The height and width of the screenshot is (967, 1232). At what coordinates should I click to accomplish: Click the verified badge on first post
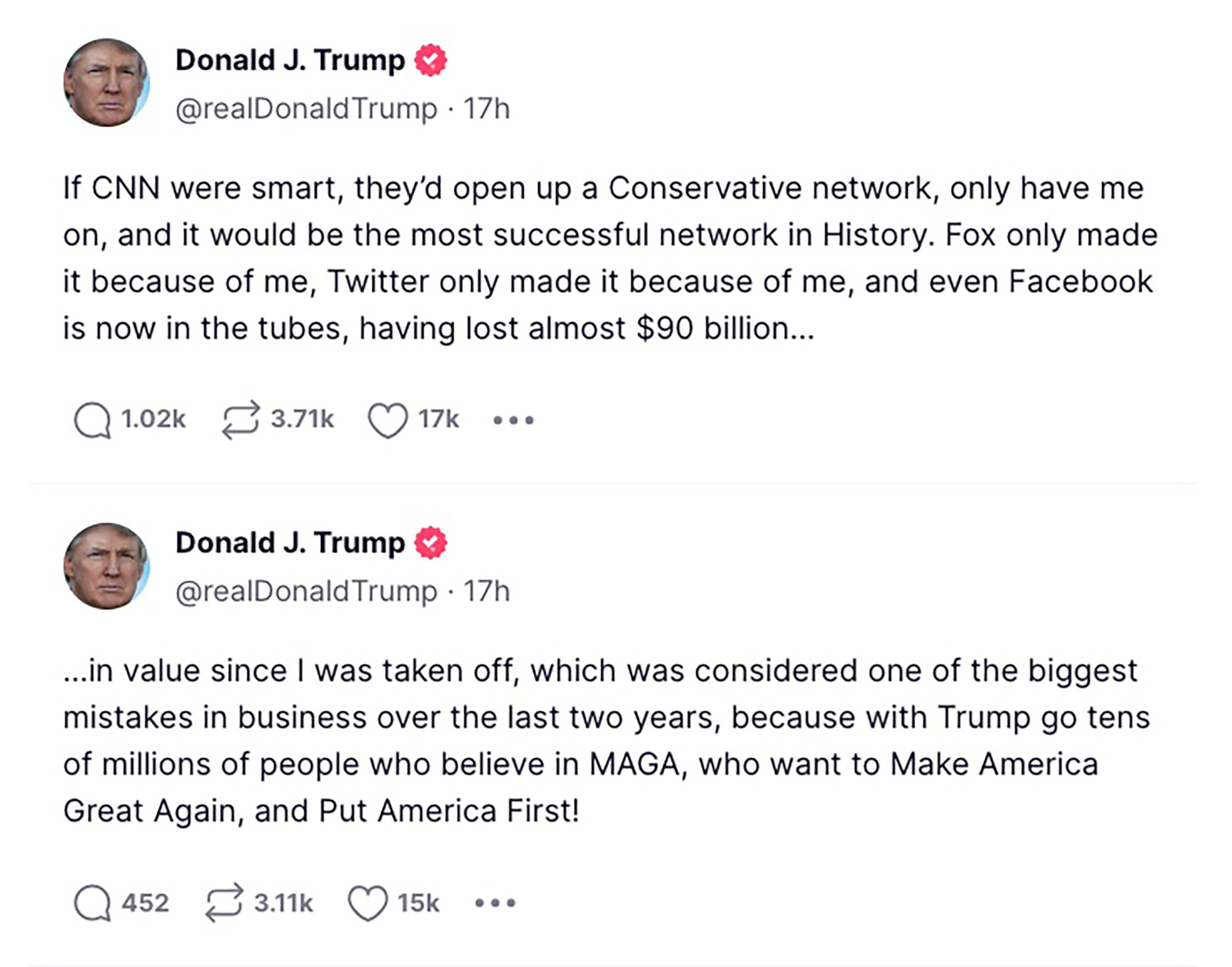pos(430,60)
